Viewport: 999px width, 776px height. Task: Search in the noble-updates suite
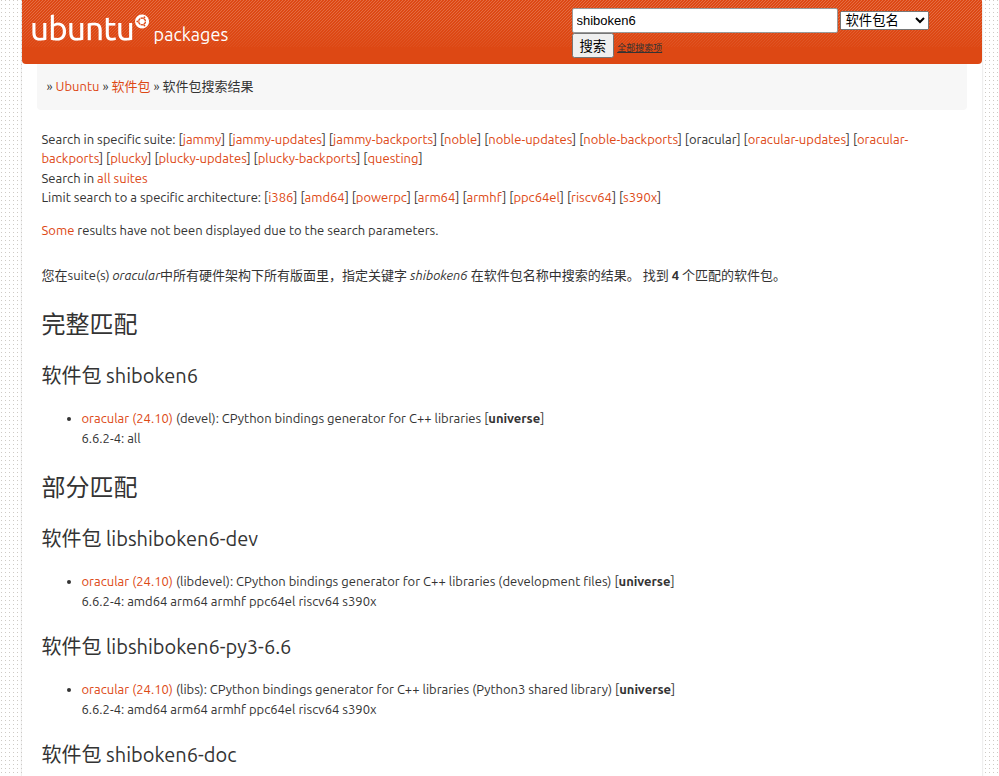[x=530, y=140]
